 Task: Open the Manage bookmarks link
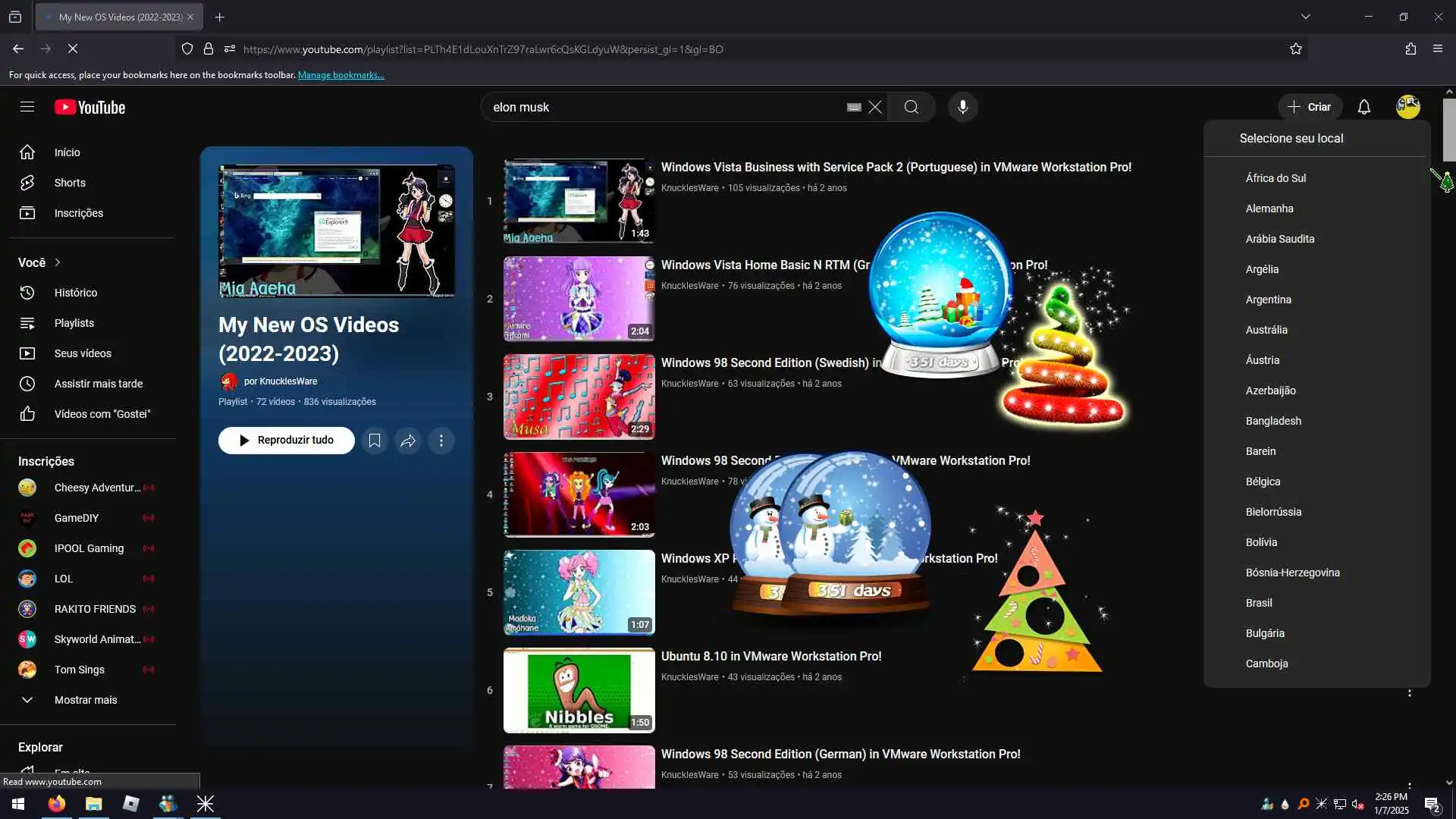[340, 75]
